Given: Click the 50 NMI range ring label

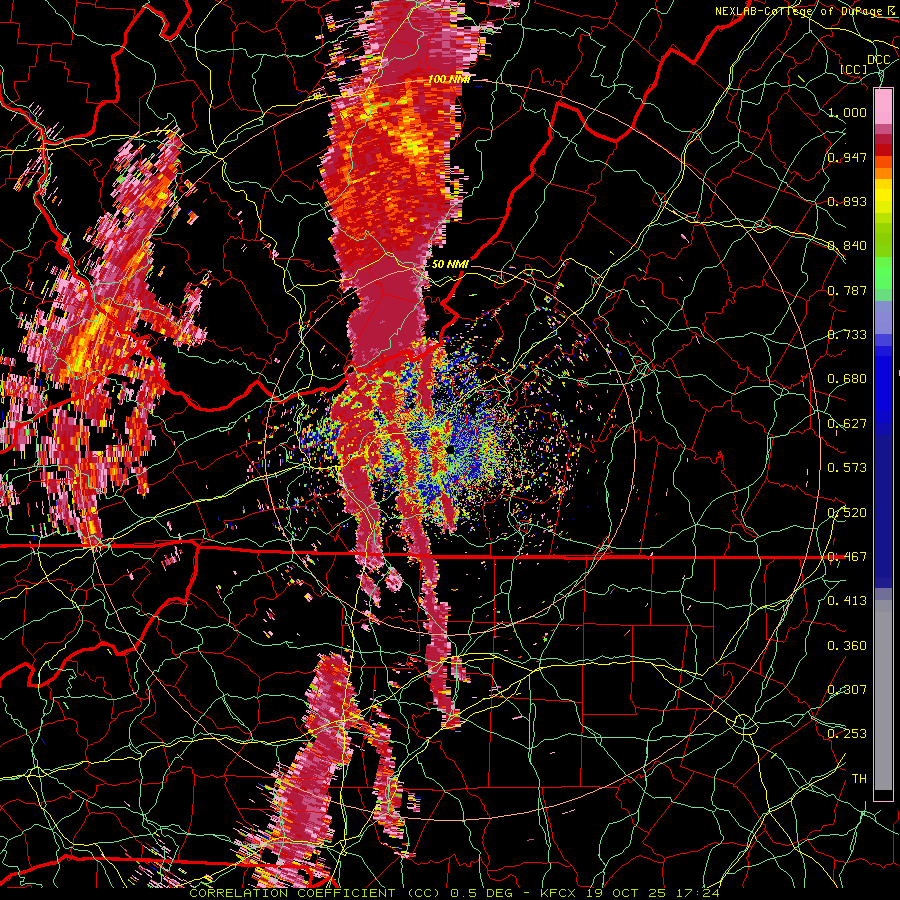Looking at the screenshot, I should 450,265.
